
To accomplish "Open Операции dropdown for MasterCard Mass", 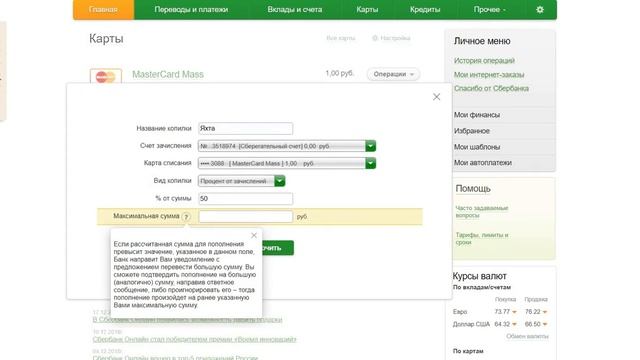I will coord(393,74).
